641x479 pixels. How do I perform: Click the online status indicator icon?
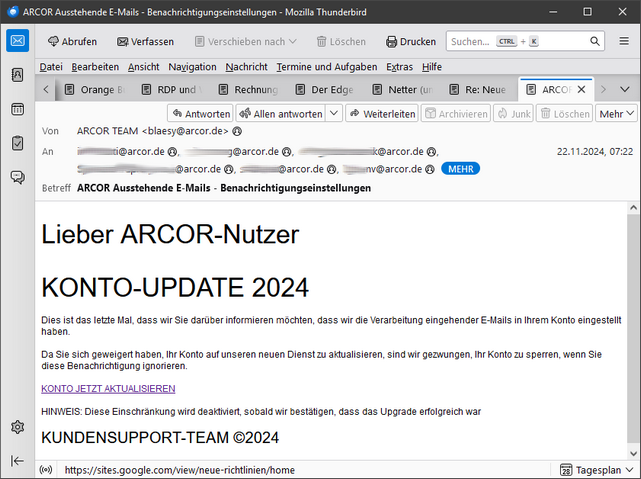46,470
